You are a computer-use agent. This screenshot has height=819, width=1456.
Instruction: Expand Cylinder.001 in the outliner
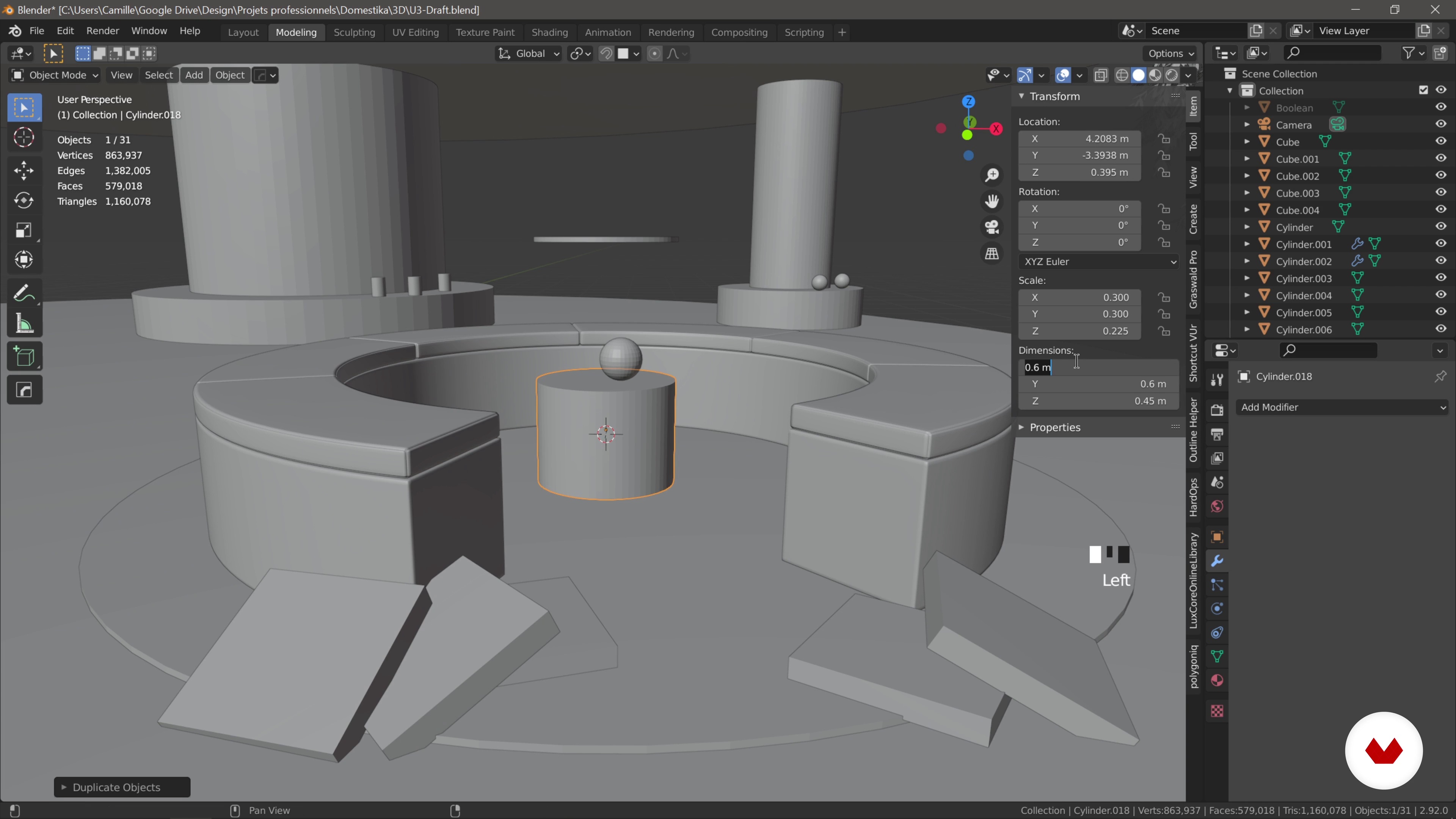1247,244
